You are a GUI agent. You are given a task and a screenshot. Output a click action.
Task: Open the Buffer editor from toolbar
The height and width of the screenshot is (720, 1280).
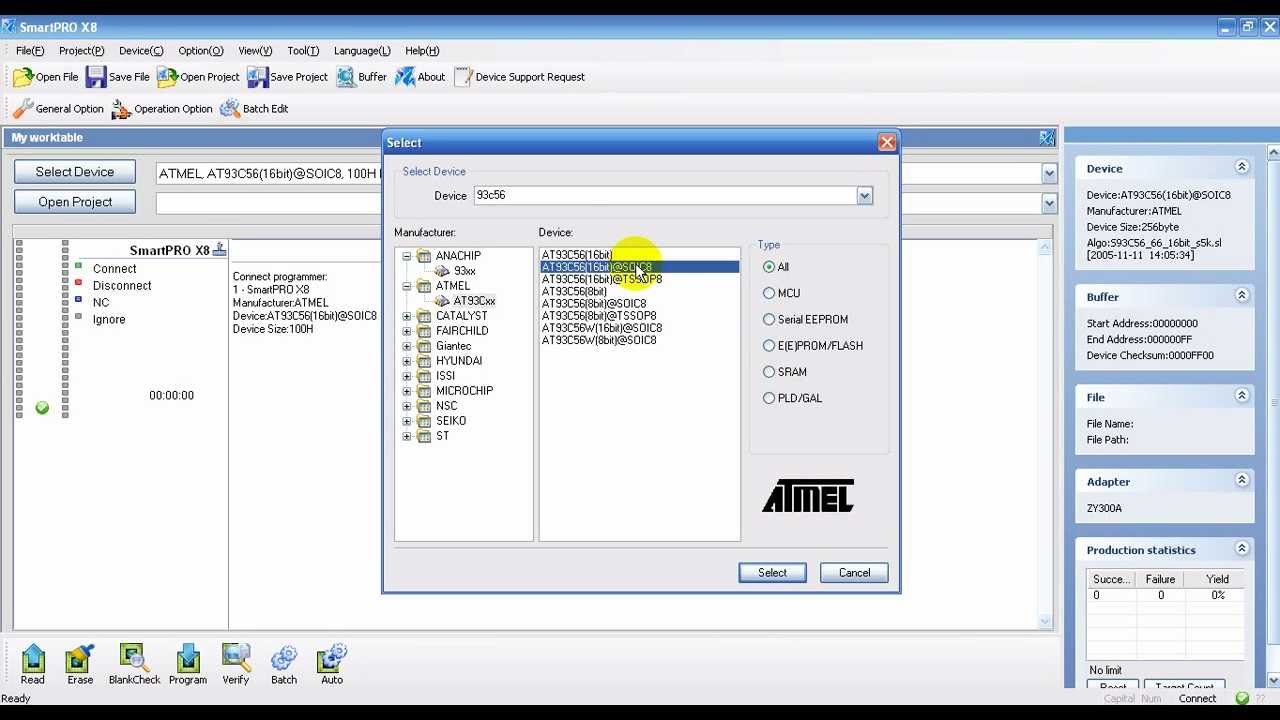[x=362, y=77]
